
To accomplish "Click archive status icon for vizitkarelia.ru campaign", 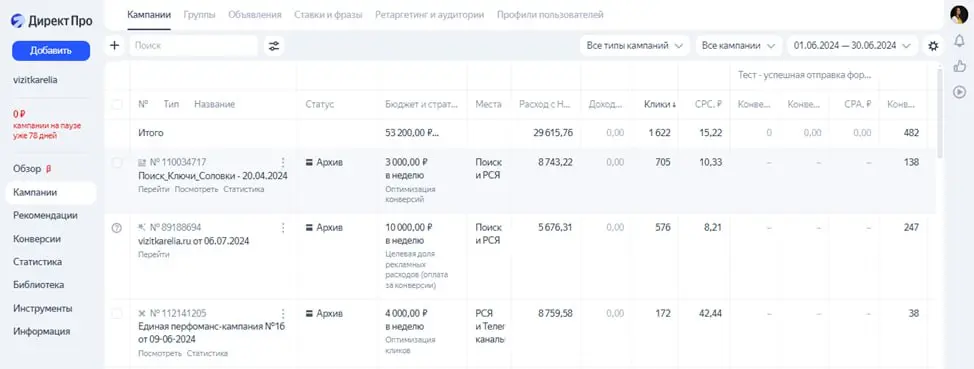I will point(309,227).
